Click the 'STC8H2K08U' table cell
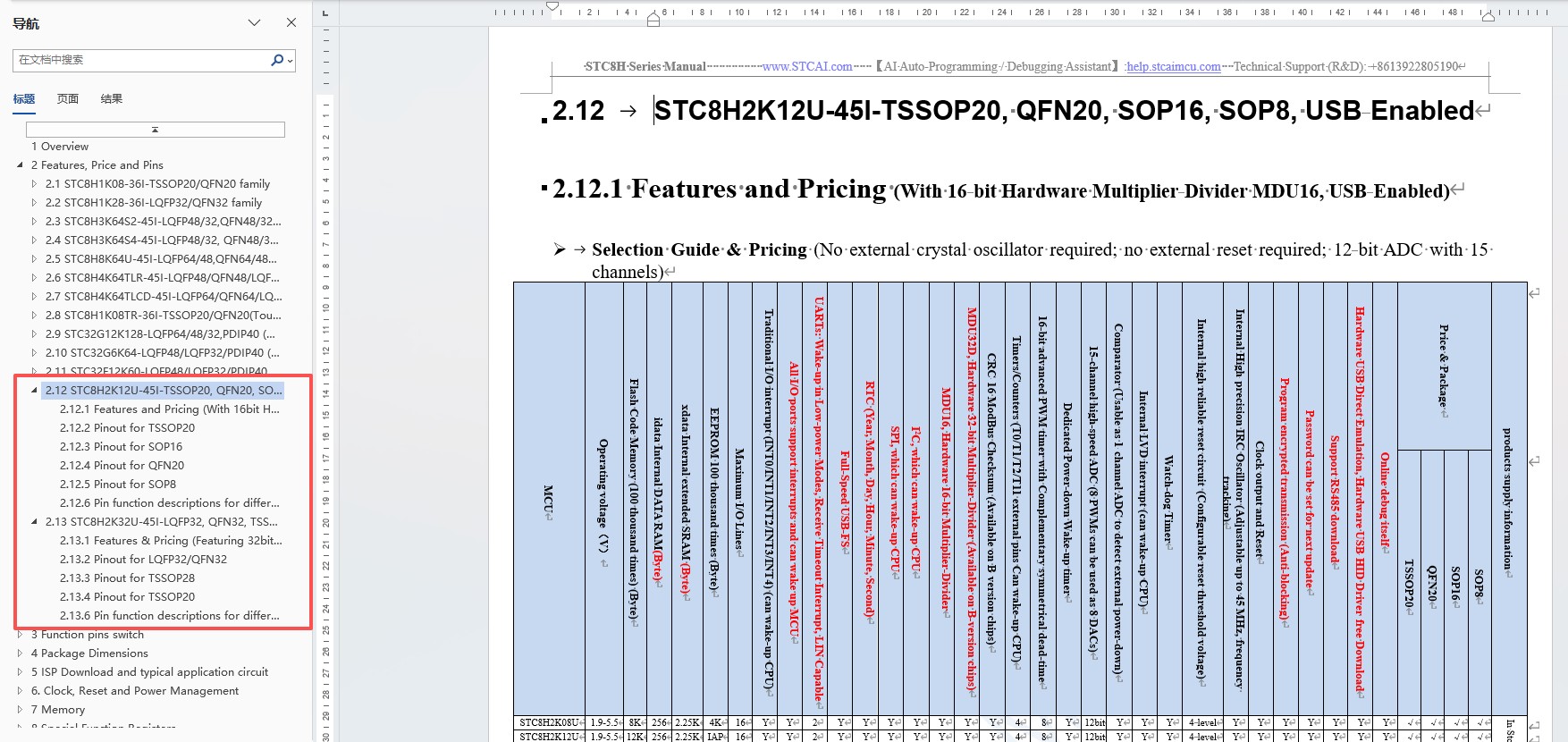This screenshot has width=1568, height=742. point(549,722)
